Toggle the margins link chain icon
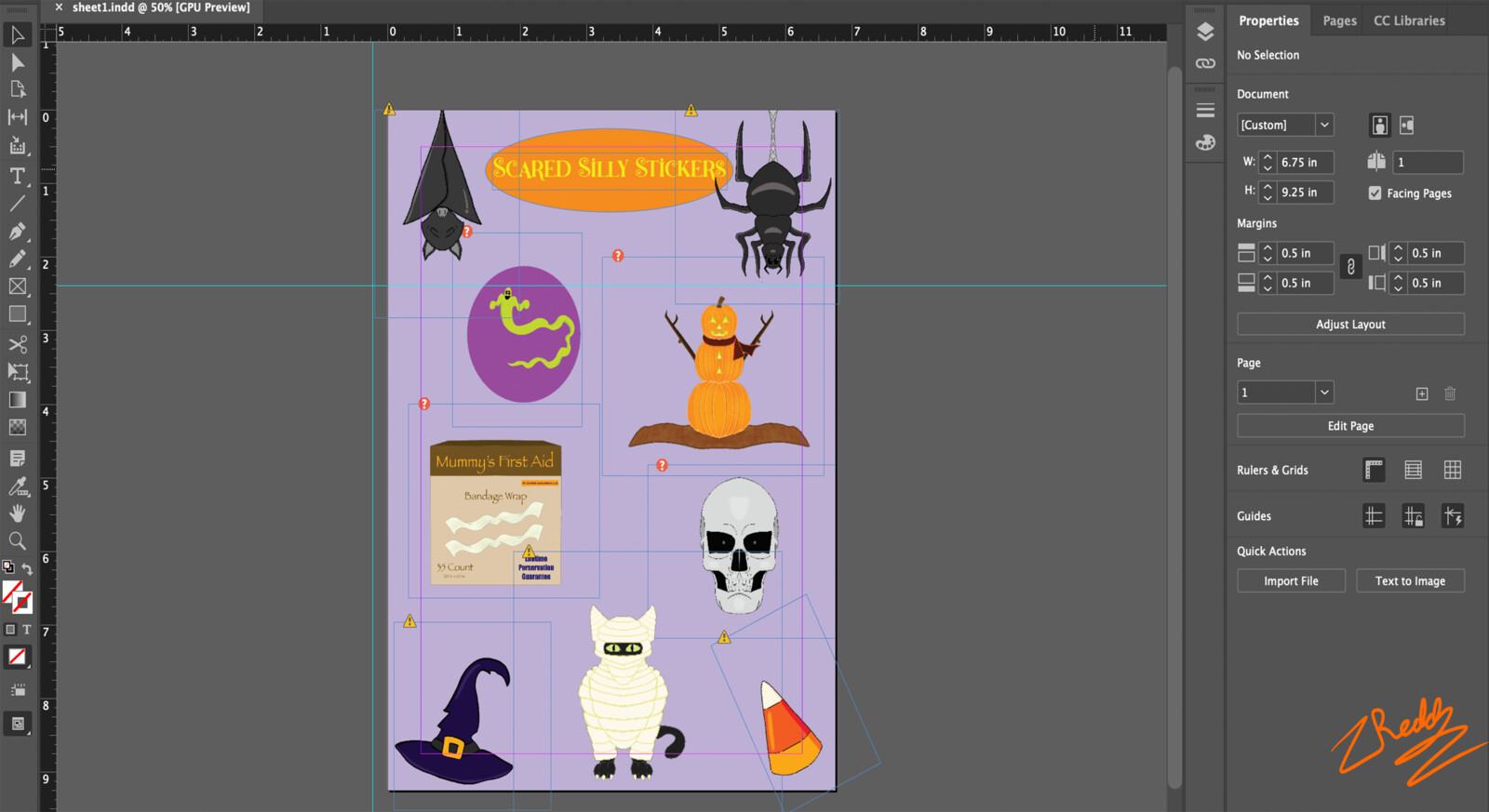The width and height of the screenshot is (1489, 812). pos(1351,268)
